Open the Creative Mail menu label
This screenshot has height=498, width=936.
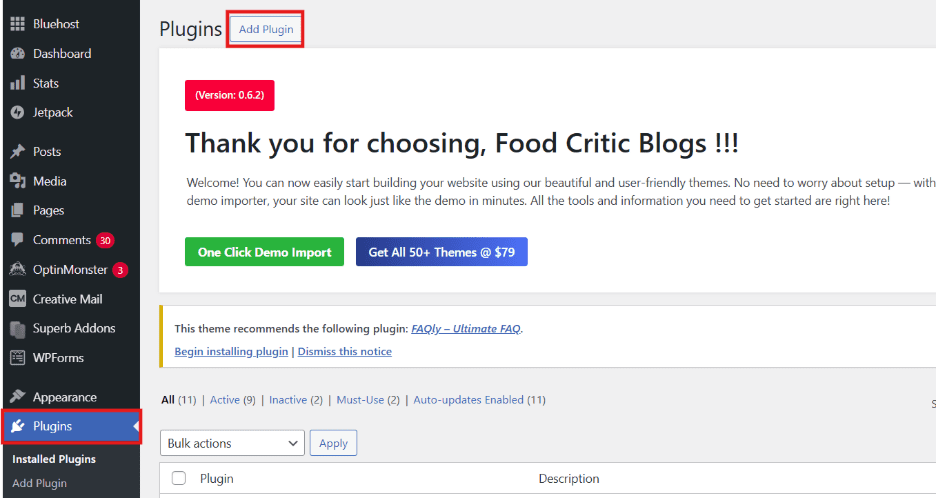67,299
